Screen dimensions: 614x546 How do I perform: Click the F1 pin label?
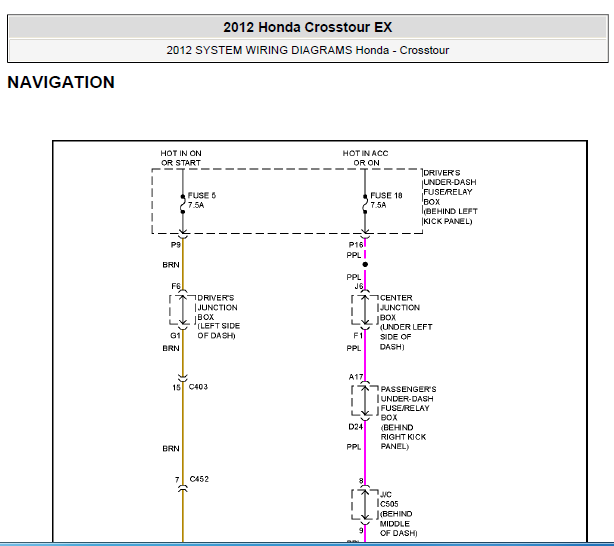(358, 336)
